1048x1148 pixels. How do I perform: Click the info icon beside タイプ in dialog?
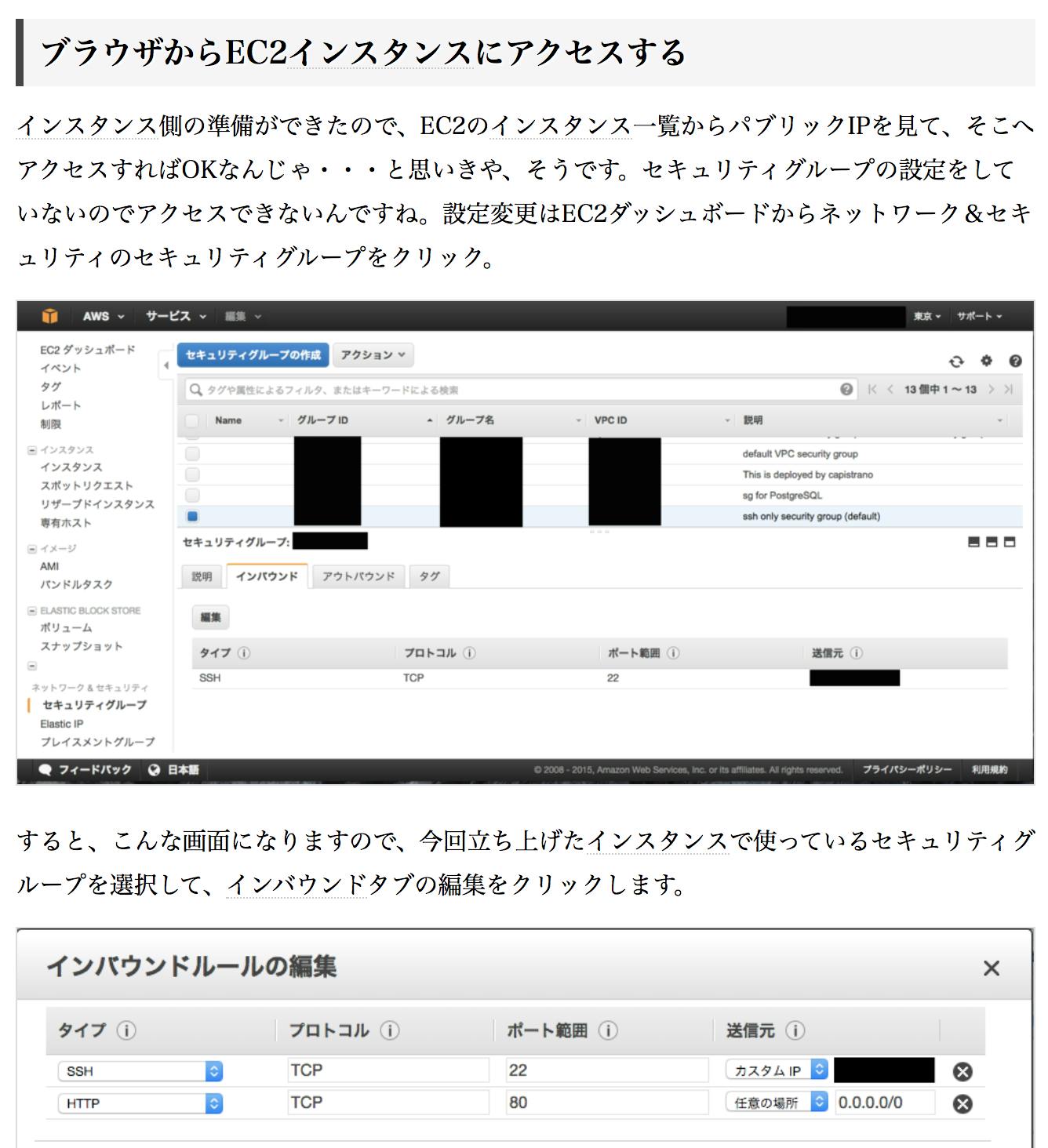click(x=126, y=1030)
